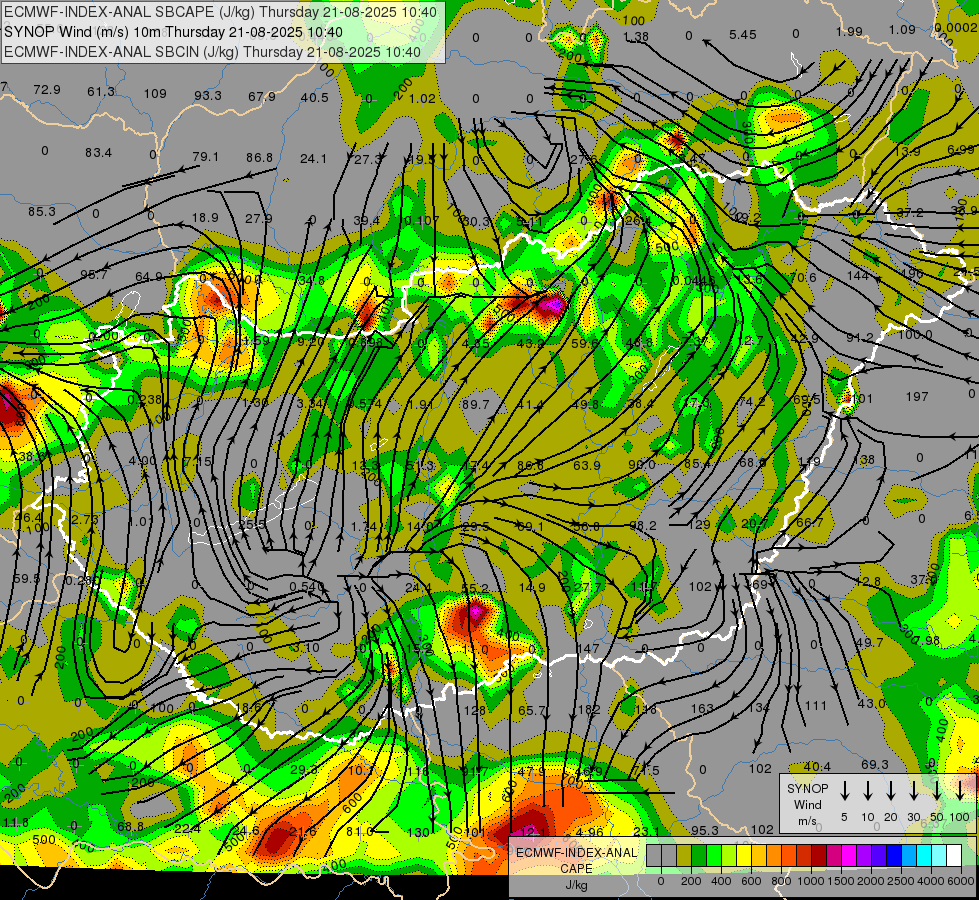Viewport: 979px width, 900px height.
Task: Click the 50 m/s wind arrow in legend
Action: [937, 790]
